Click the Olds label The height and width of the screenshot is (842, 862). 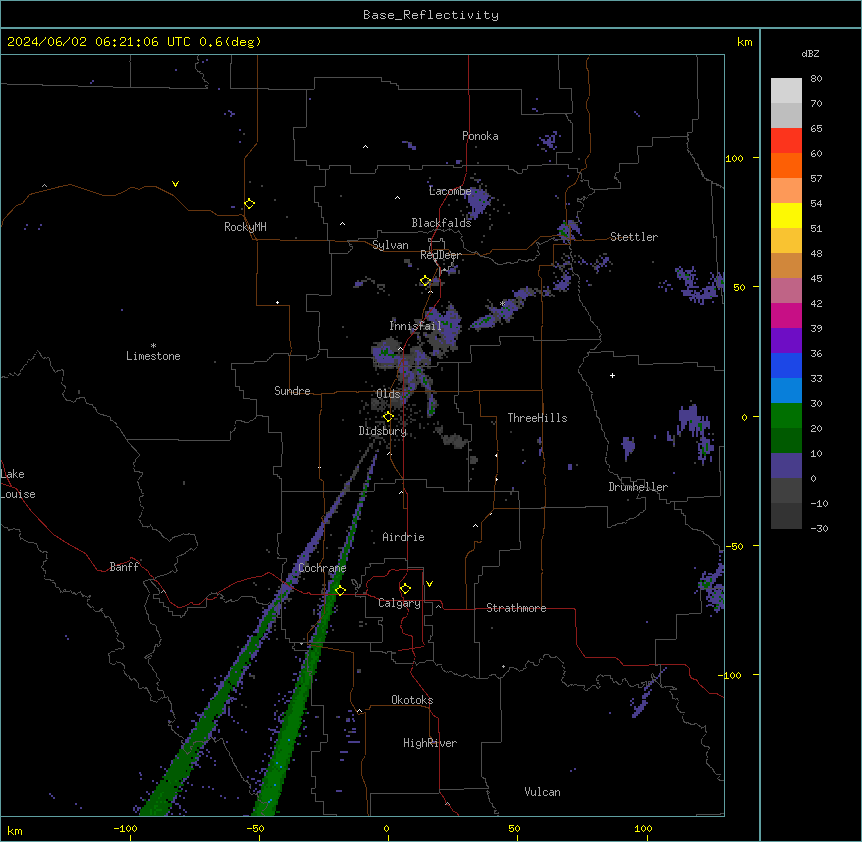tap(388, 394)
